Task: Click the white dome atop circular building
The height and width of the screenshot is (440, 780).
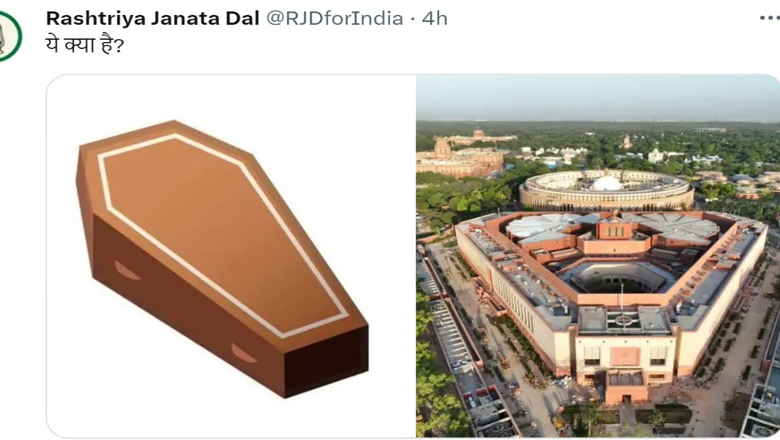Action: click(606, 183)
